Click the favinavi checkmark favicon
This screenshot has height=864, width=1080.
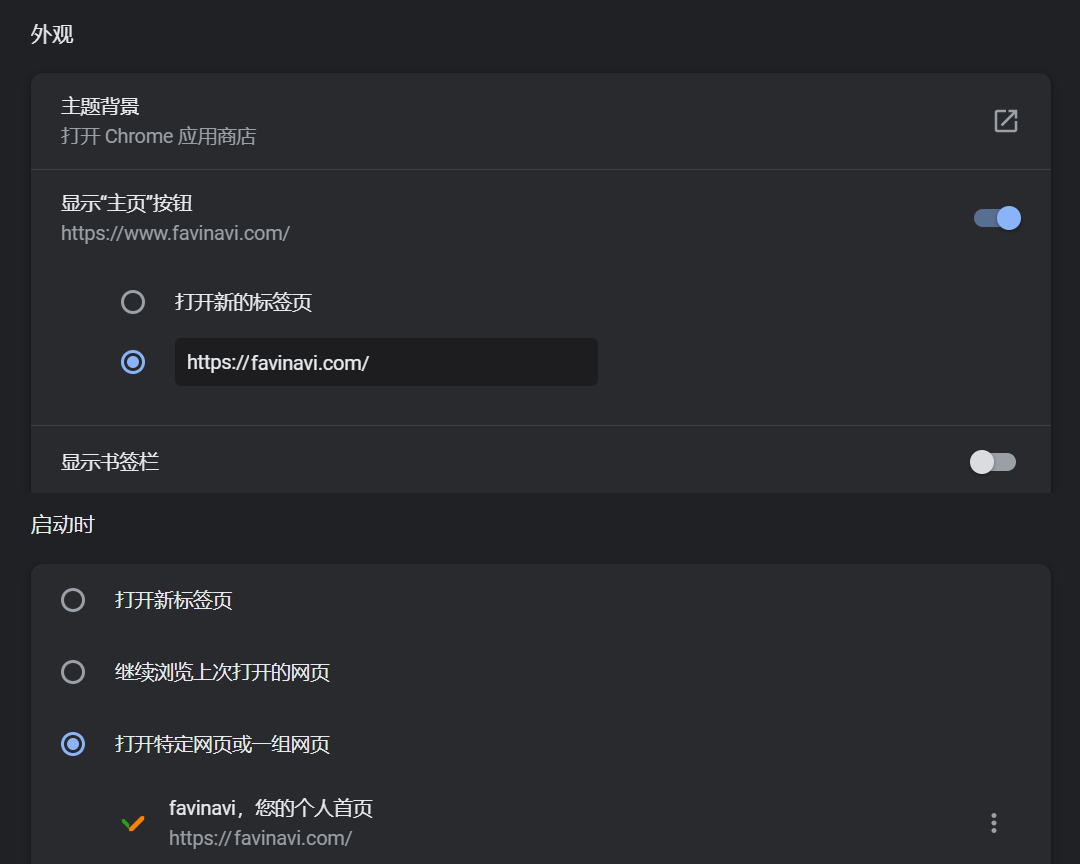[133, 823]
